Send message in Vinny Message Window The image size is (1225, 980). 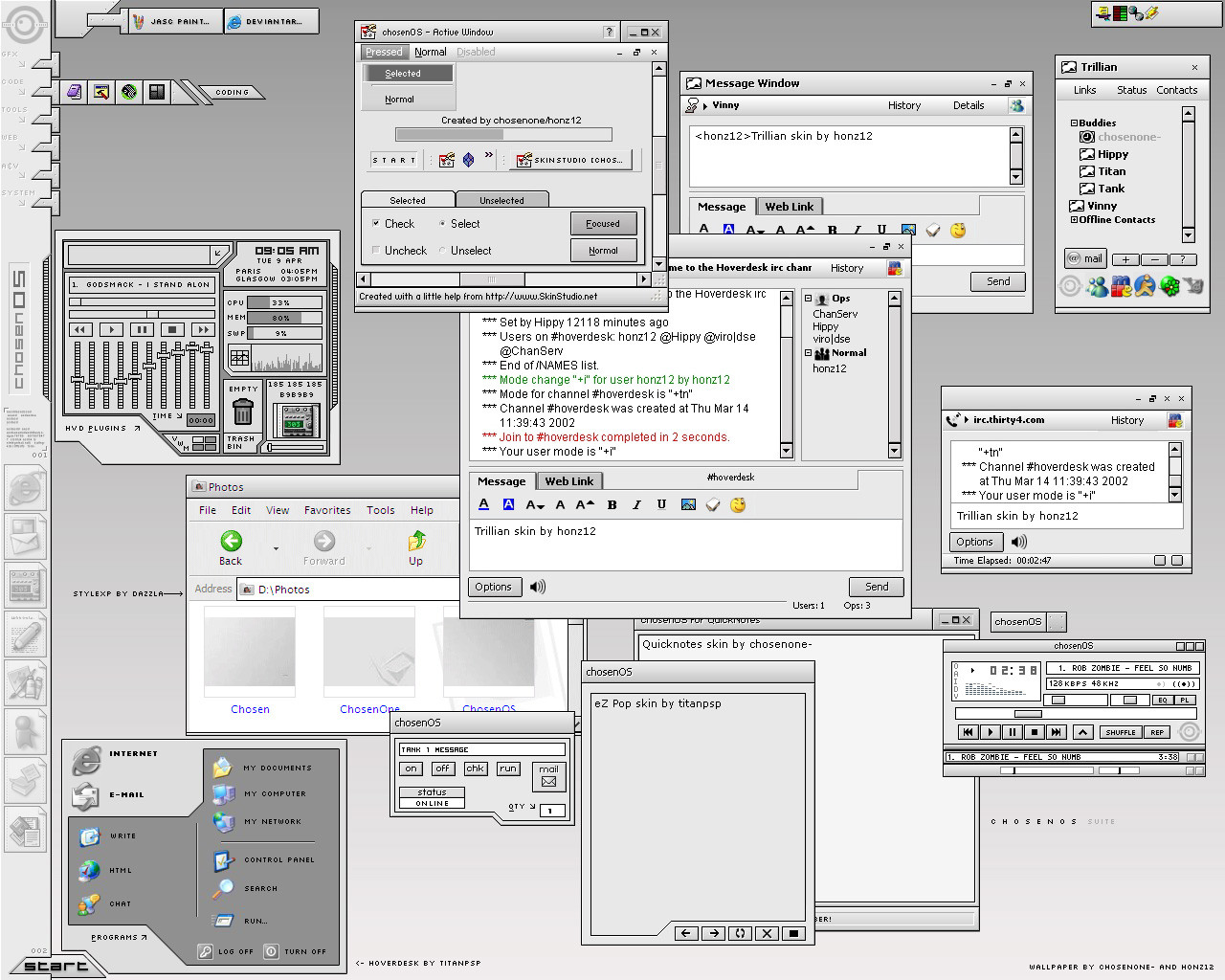click(998, 281)
